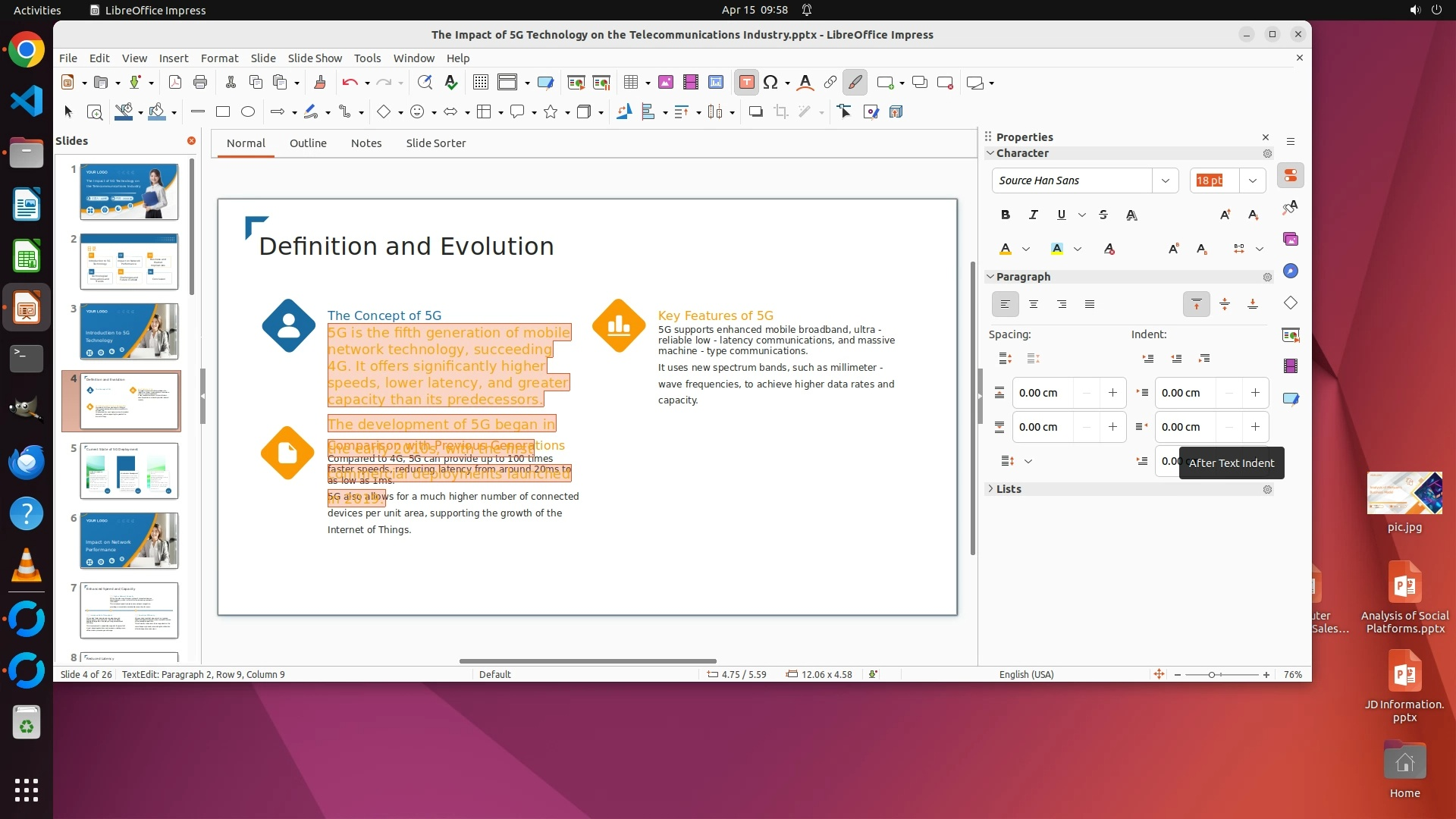Click the Display Grid toolbar icon
This screenshot has height=819, width=1456.
pyautogui.click(x=480, y=83)
